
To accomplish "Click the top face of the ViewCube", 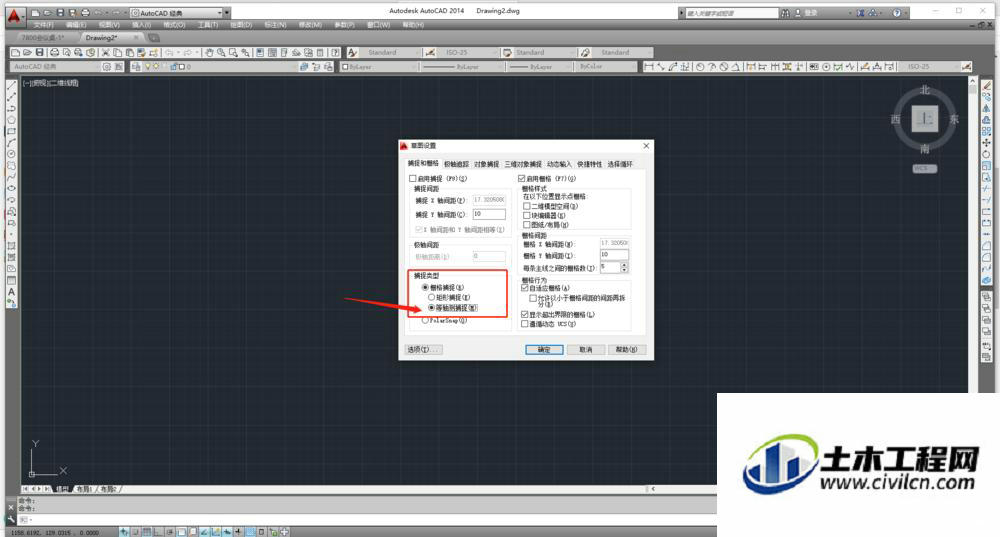I will pyautogui.click(x=924, y=119).
